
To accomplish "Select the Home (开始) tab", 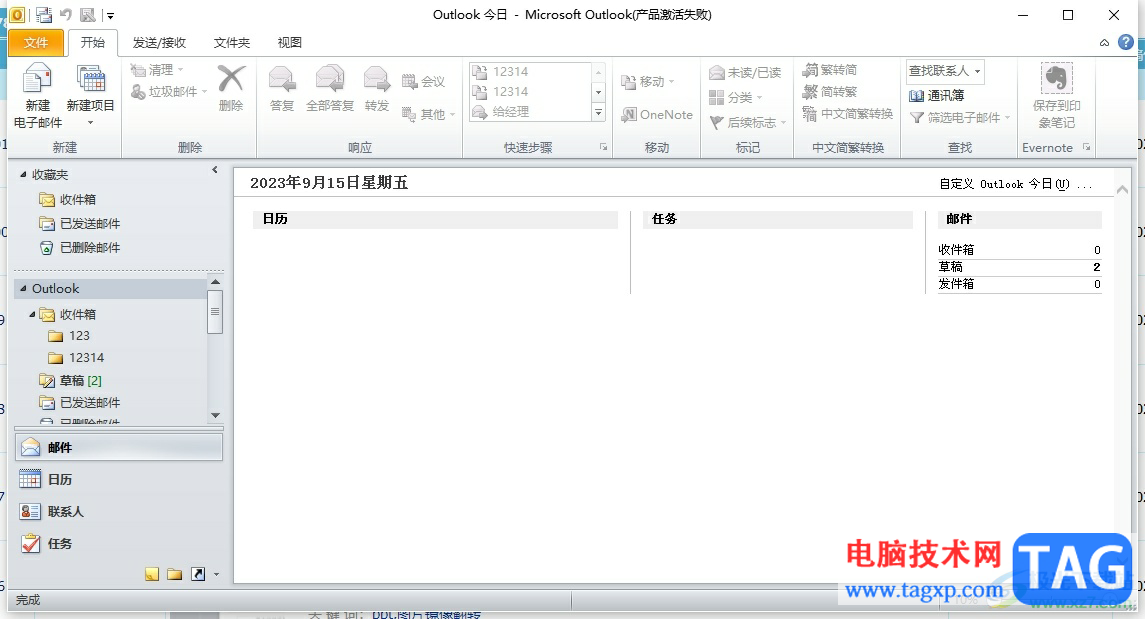I will (x=93, y=42).
